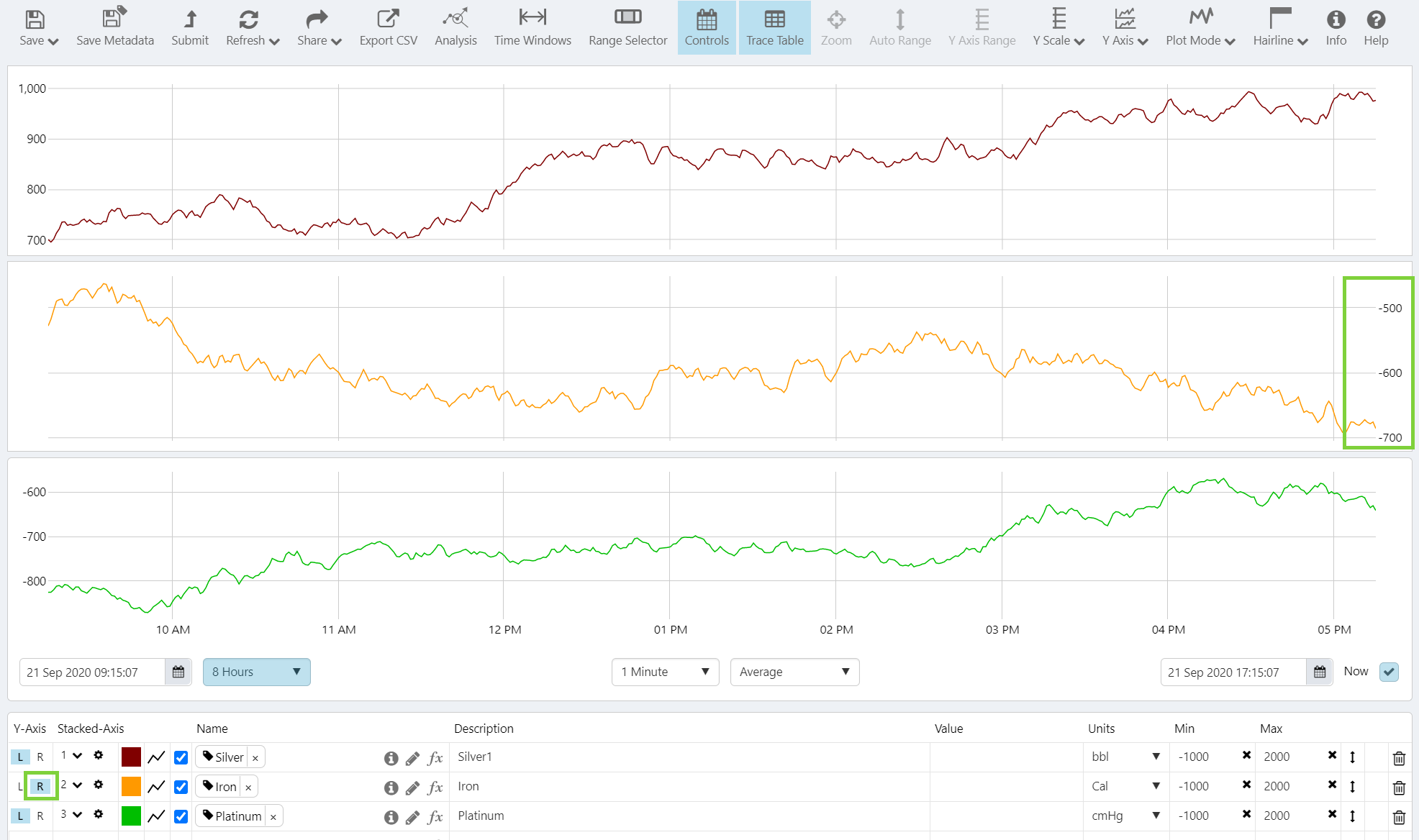This screenshot has height=840, width=1419.
Task: Open the 8 Hours duration dropdown
Action: point(256,672)
